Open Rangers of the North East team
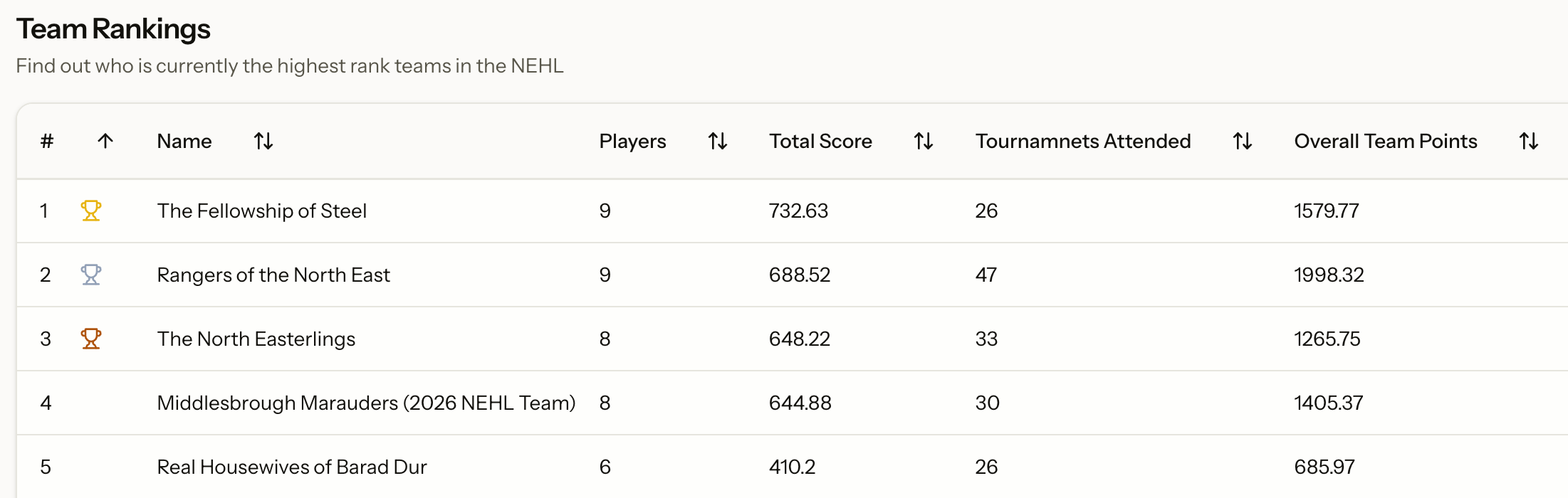Viewport: 1568px width, 498px height. (x=273, y=275)
